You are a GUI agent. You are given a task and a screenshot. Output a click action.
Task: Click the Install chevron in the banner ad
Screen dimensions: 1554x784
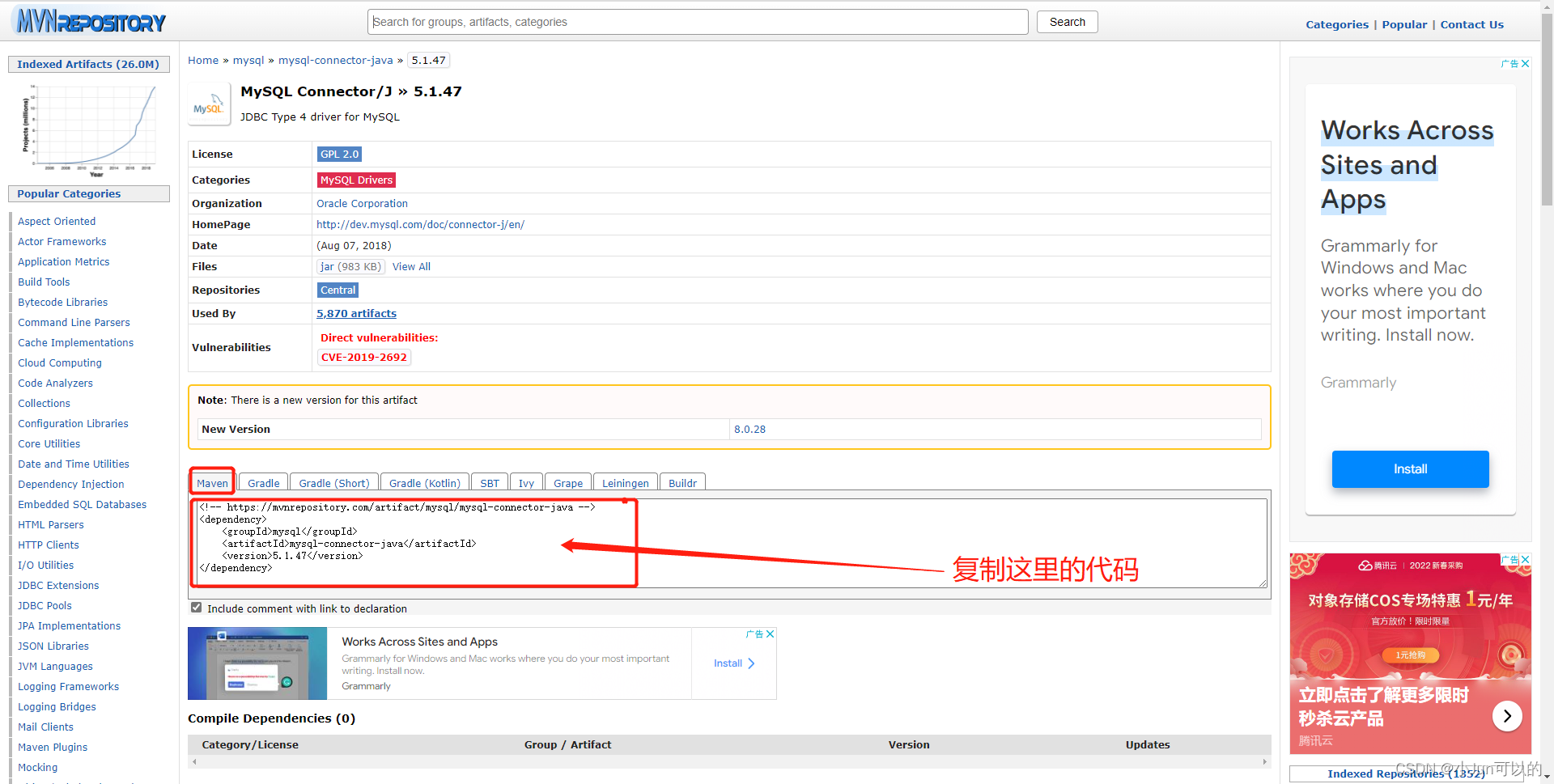pyautogui.click(x=751, y=663)
